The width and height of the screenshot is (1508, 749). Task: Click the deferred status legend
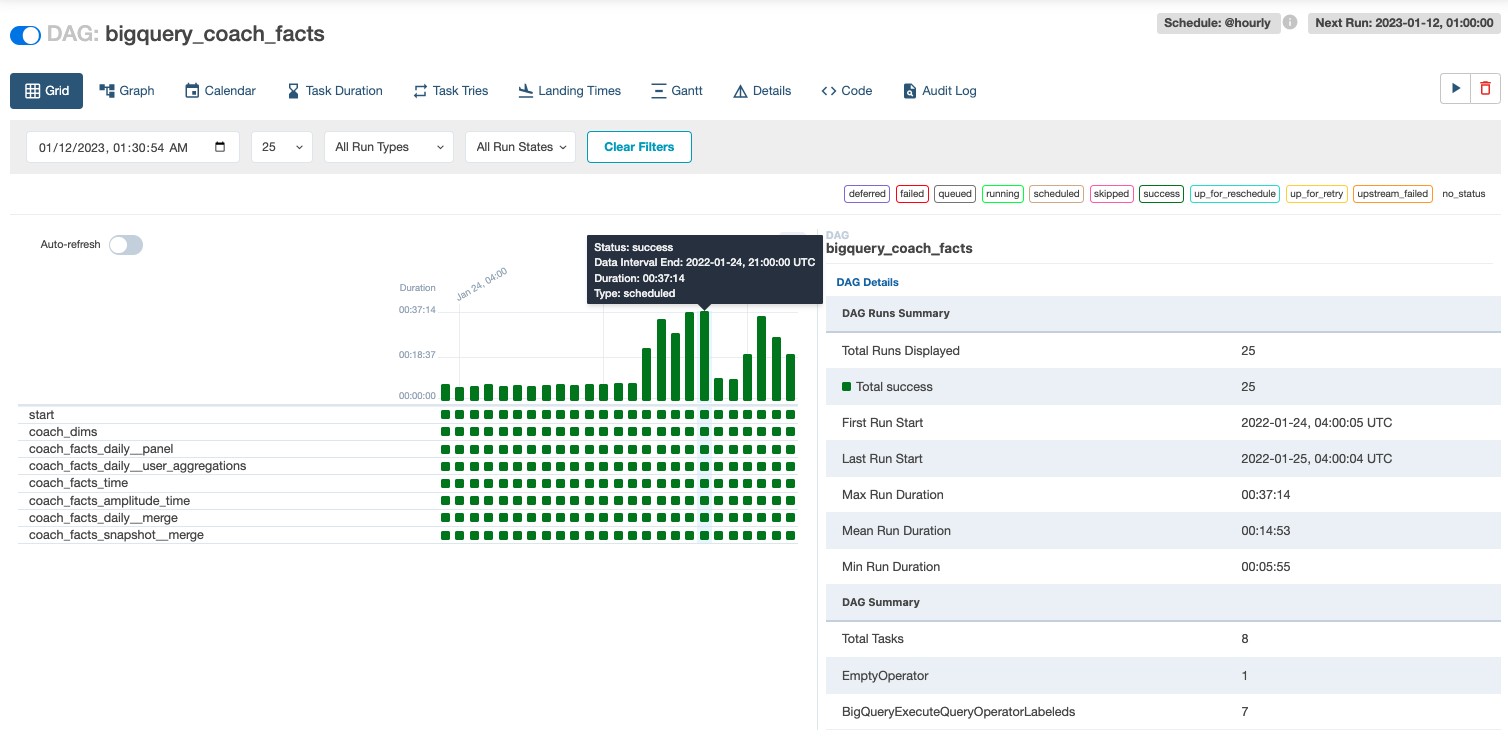pos(867,194)
